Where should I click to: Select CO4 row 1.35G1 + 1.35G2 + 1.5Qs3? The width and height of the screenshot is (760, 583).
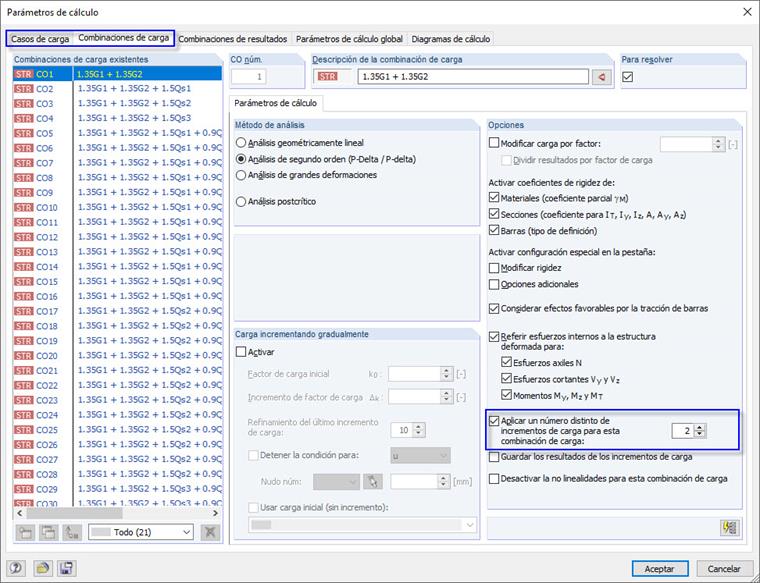pos(118,118)
